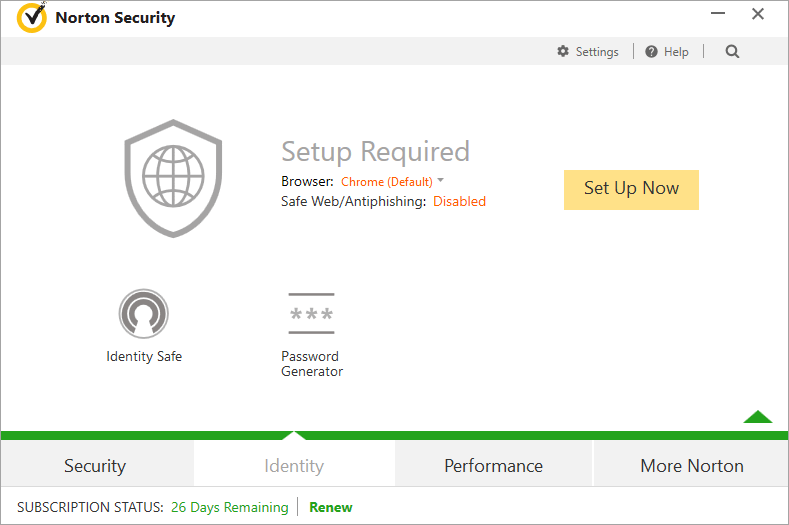Select the Identity tab

tap(294, 466)
